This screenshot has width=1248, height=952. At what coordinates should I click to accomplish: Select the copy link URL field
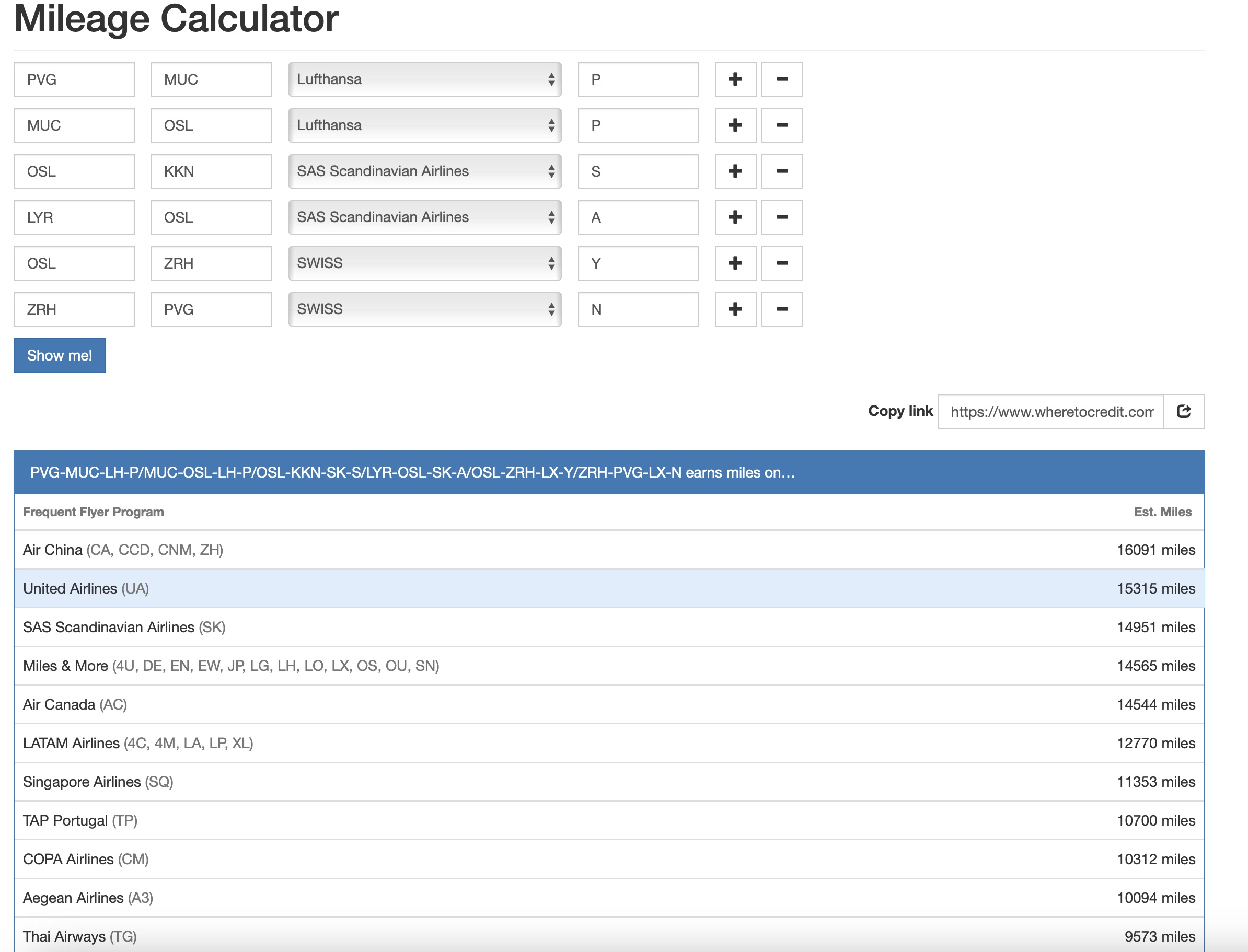1051,411
